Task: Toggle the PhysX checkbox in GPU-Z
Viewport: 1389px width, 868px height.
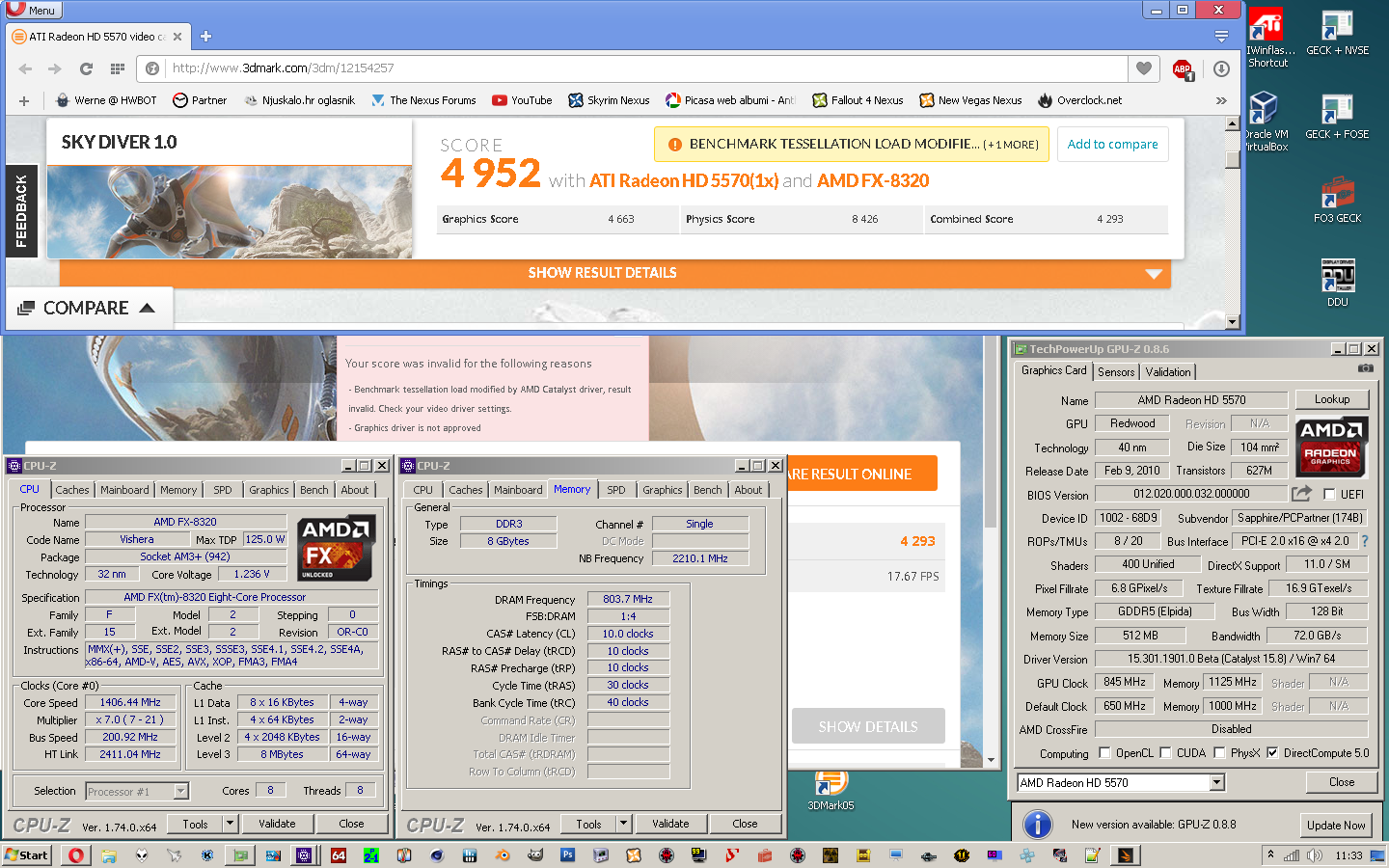Action: 1219,753
